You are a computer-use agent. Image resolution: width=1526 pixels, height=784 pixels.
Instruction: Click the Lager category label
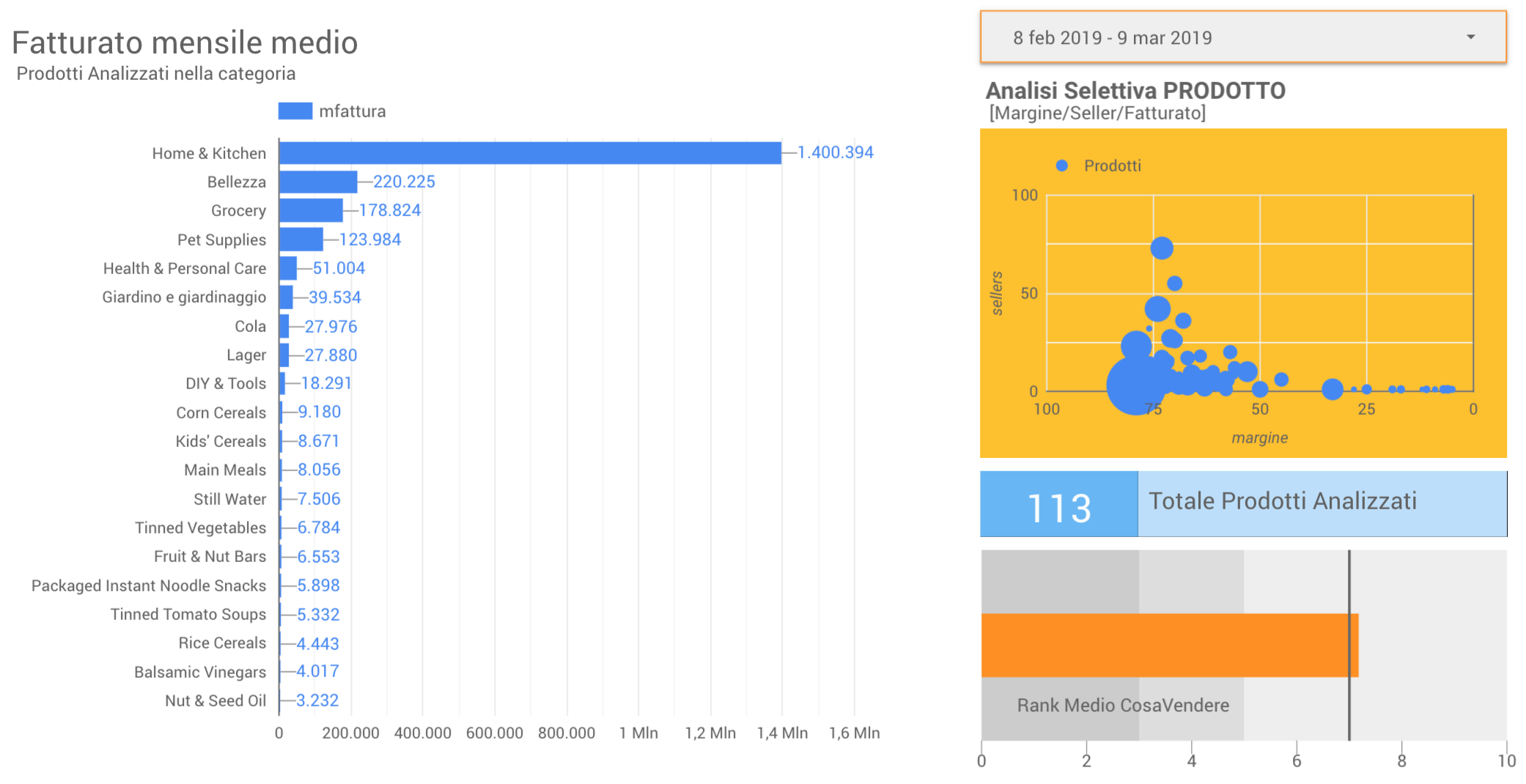coord(246,355)
